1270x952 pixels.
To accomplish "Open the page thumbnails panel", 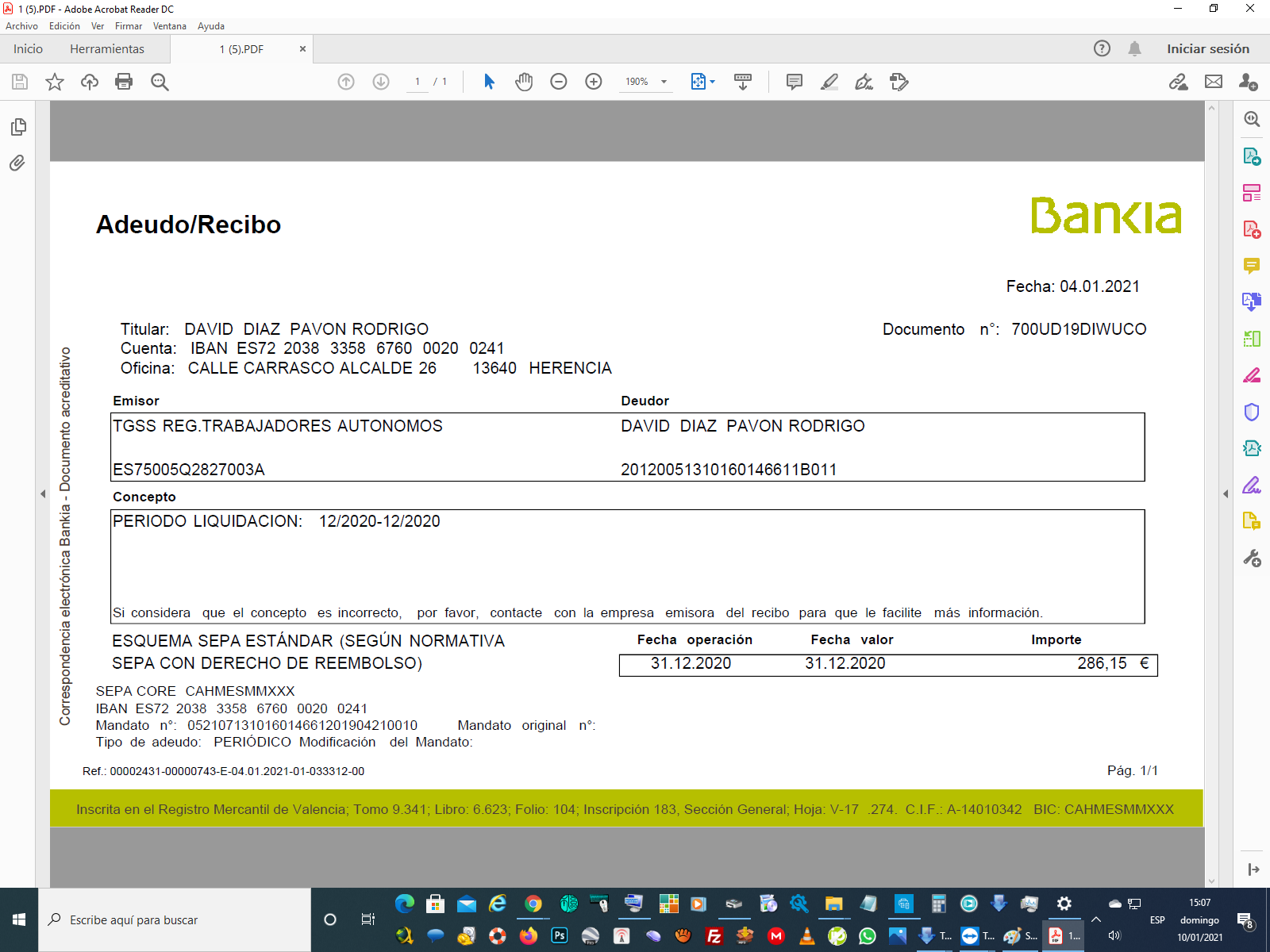I will click(17, 127).
